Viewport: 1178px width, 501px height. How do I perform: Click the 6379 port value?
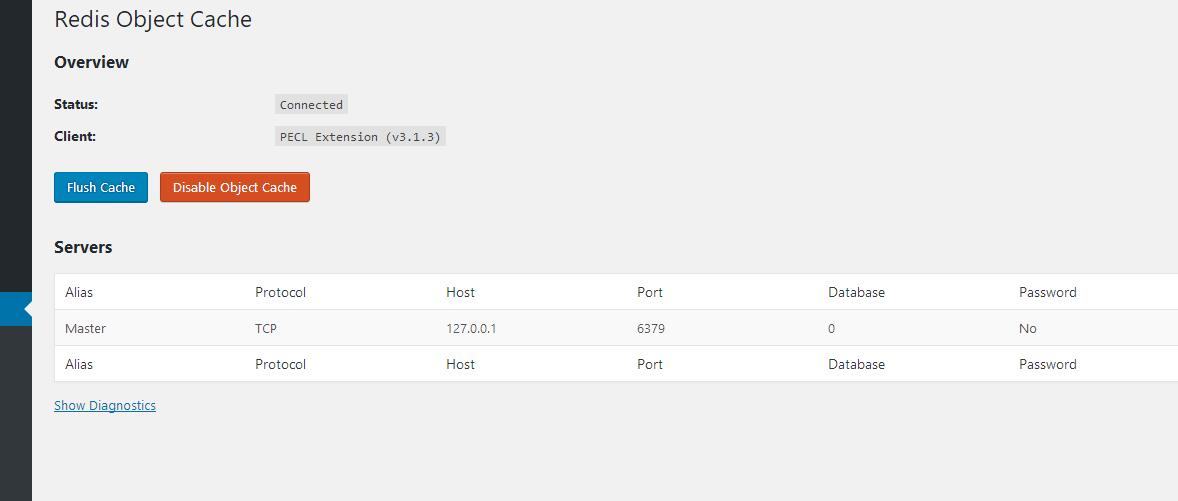[651, 328]
